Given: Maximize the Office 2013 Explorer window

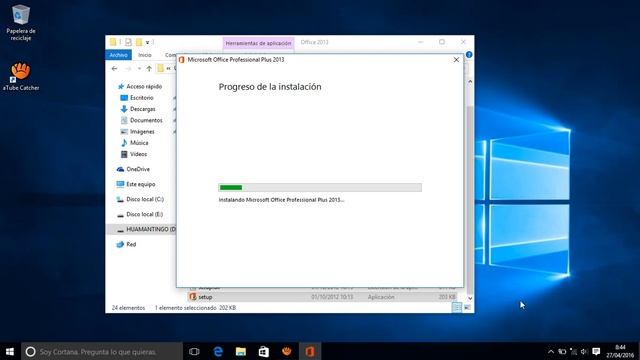Looking at the screenshot, I should (x=442, y=42).
